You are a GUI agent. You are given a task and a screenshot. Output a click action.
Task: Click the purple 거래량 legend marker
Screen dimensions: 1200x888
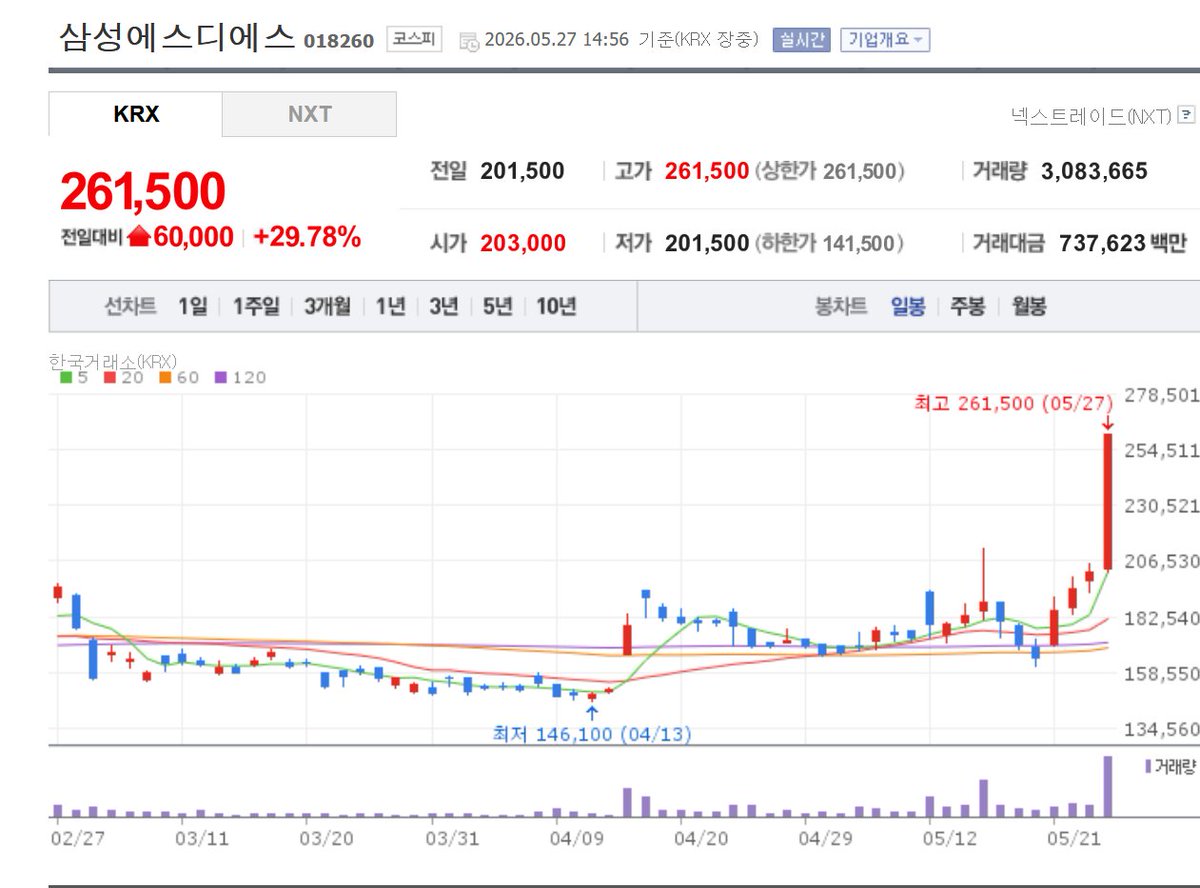pyautogui.click(x=1147, y=766)
